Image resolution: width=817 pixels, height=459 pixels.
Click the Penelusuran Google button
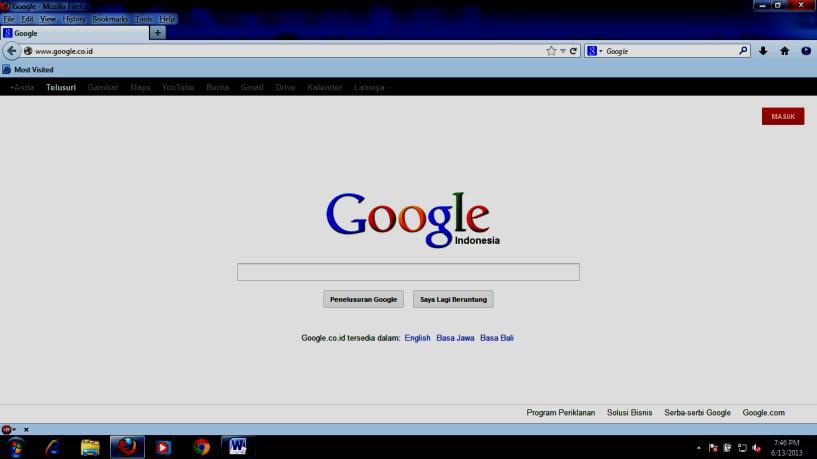pos(363,300)
